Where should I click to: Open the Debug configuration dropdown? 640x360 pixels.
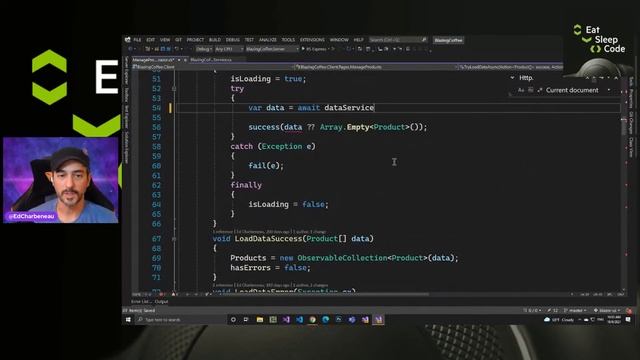[x=204, y=49]
